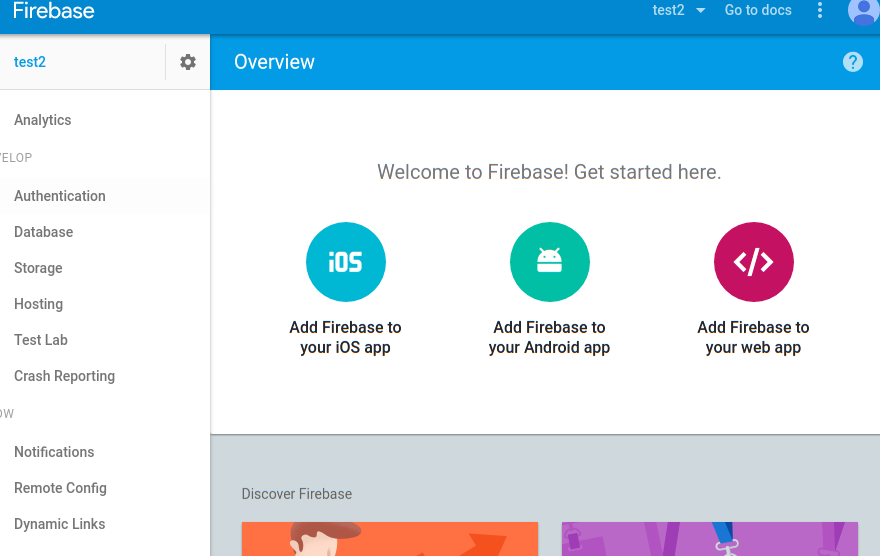Image resolution: width=880 pixels, height=556 pixels.
Task: Click the Overview page title
Action: click(274, 62)
